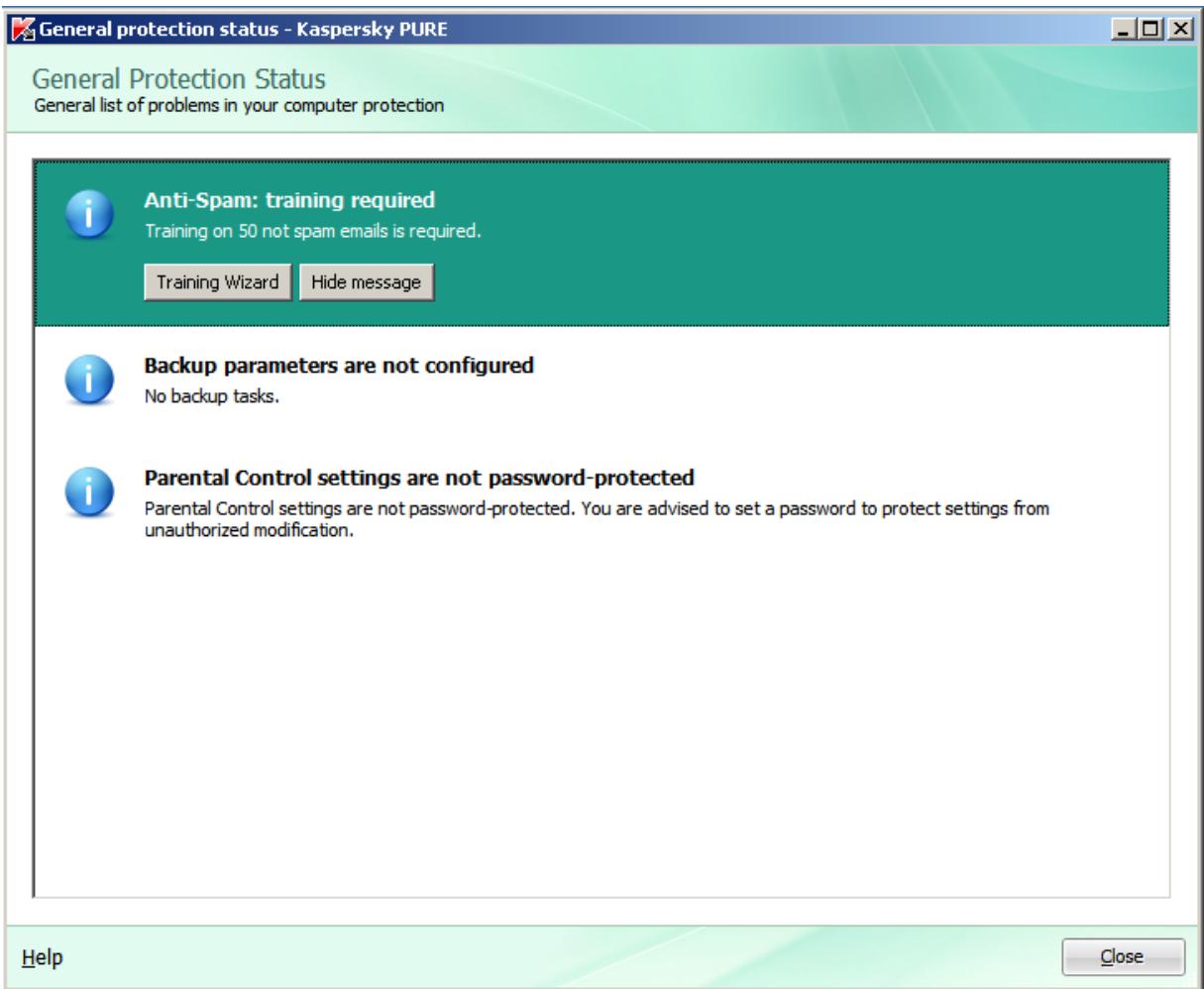Hide the Anti-Spam message
Screen dimensions: 1204x989
click(367, 281)
